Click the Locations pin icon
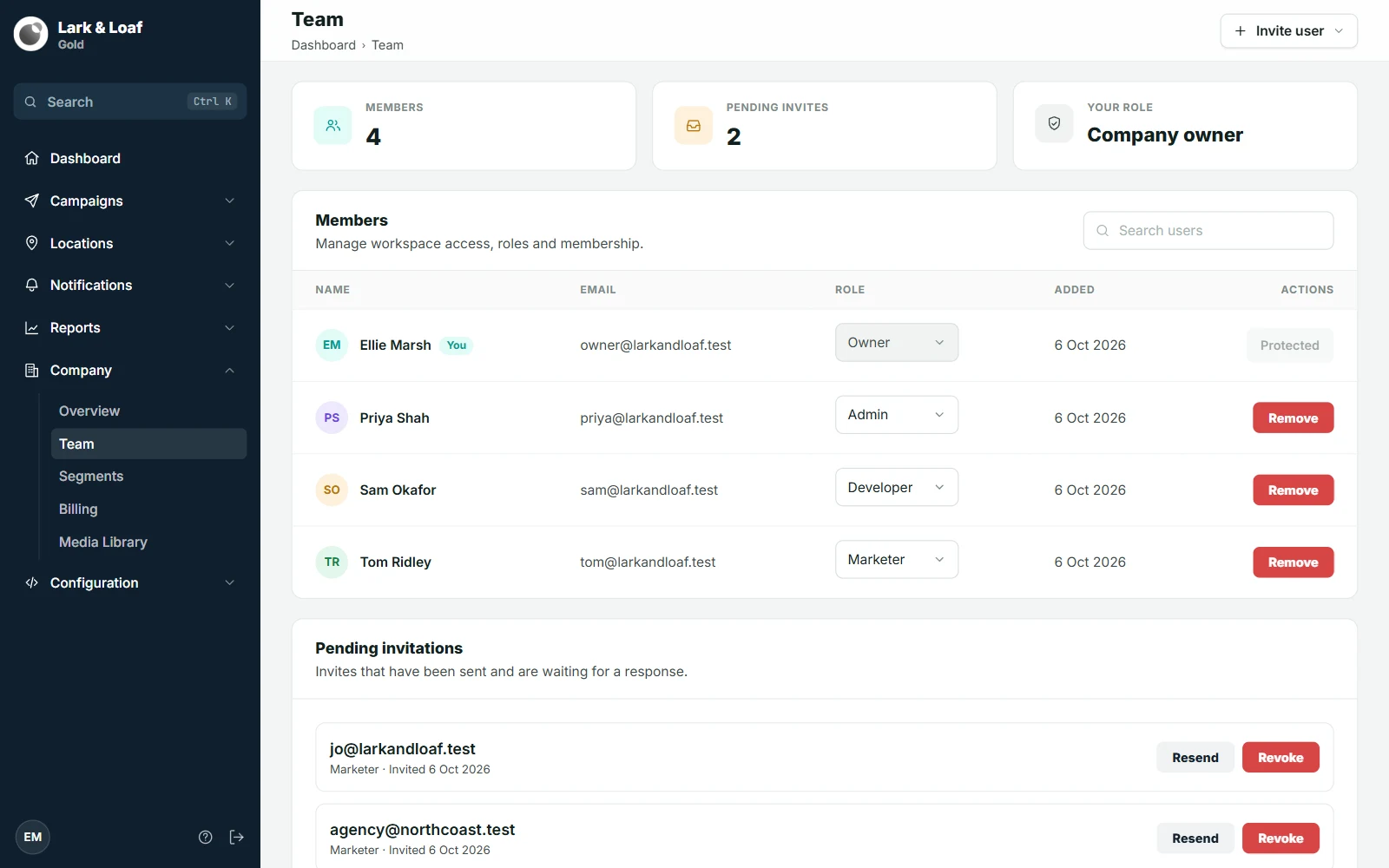 [x=32, y=243]
